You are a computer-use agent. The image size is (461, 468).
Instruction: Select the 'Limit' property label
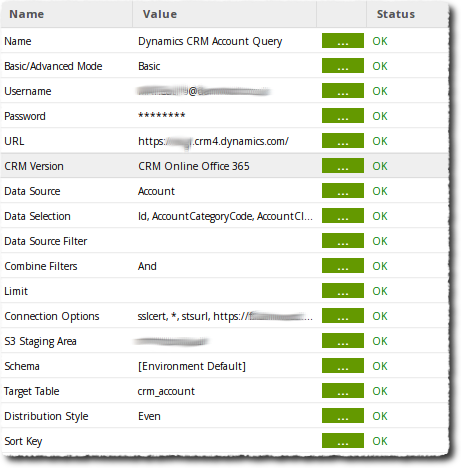click(x=16, y=291)
